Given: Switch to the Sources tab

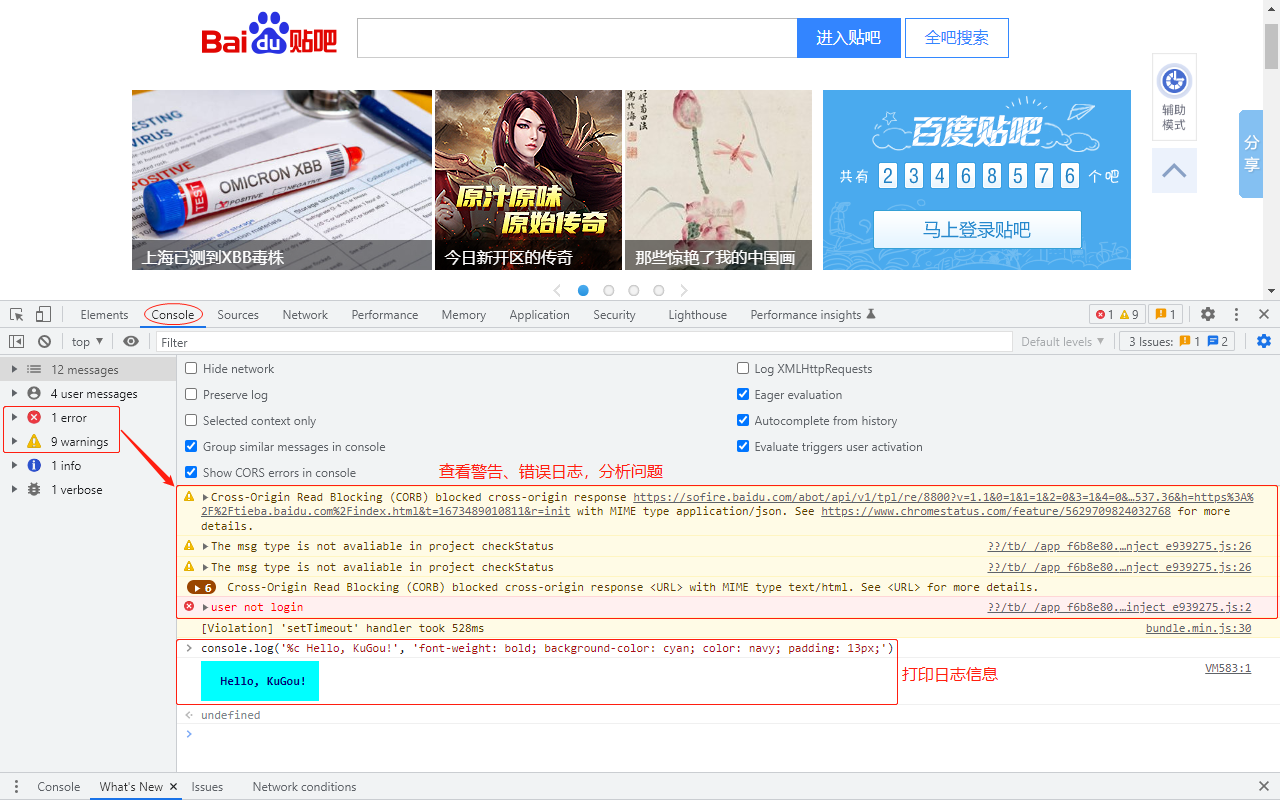Looking at the screenshot, I should click(238, 314).
